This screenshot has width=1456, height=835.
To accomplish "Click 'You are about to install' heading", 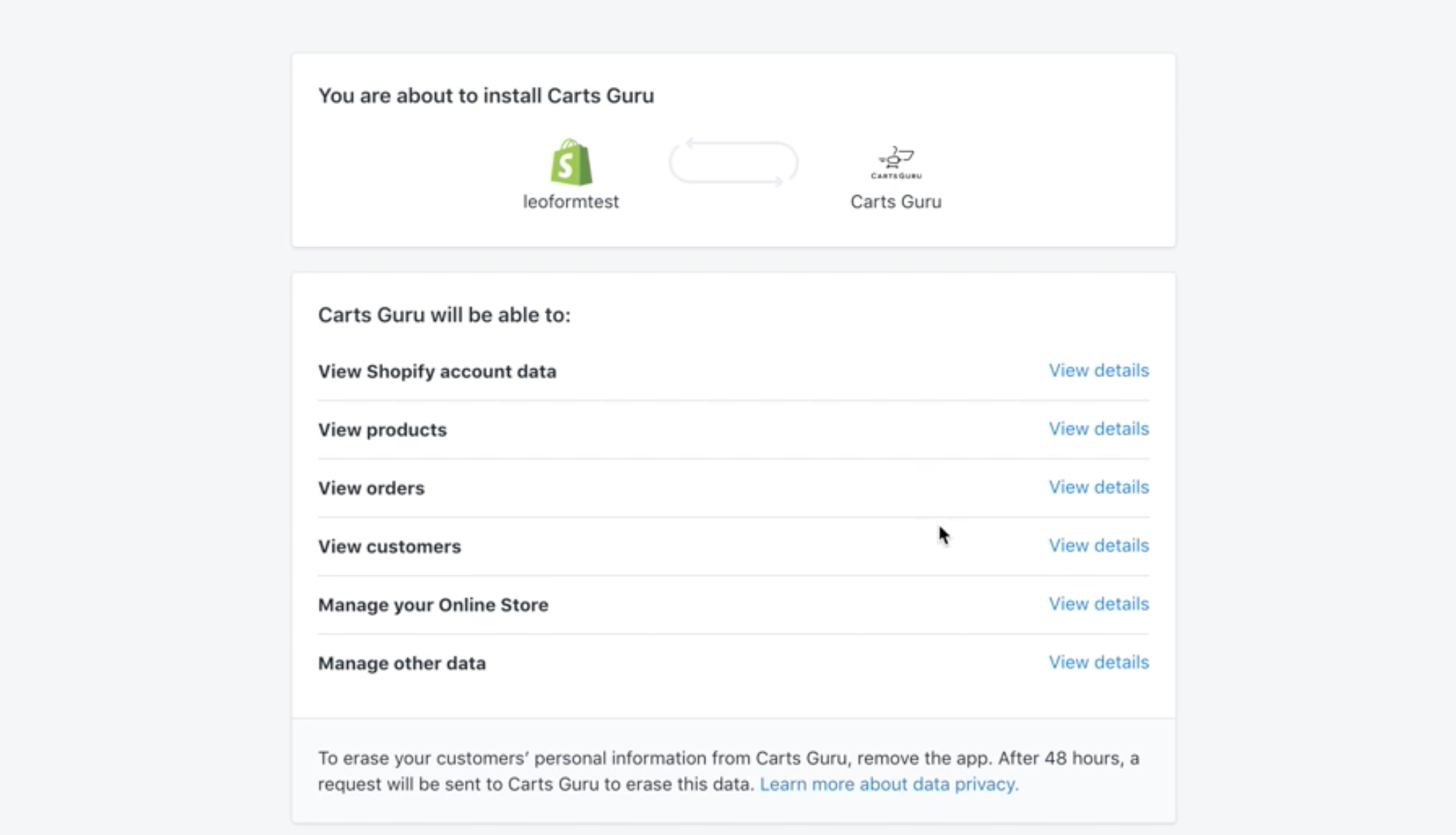I will [486, 96].
